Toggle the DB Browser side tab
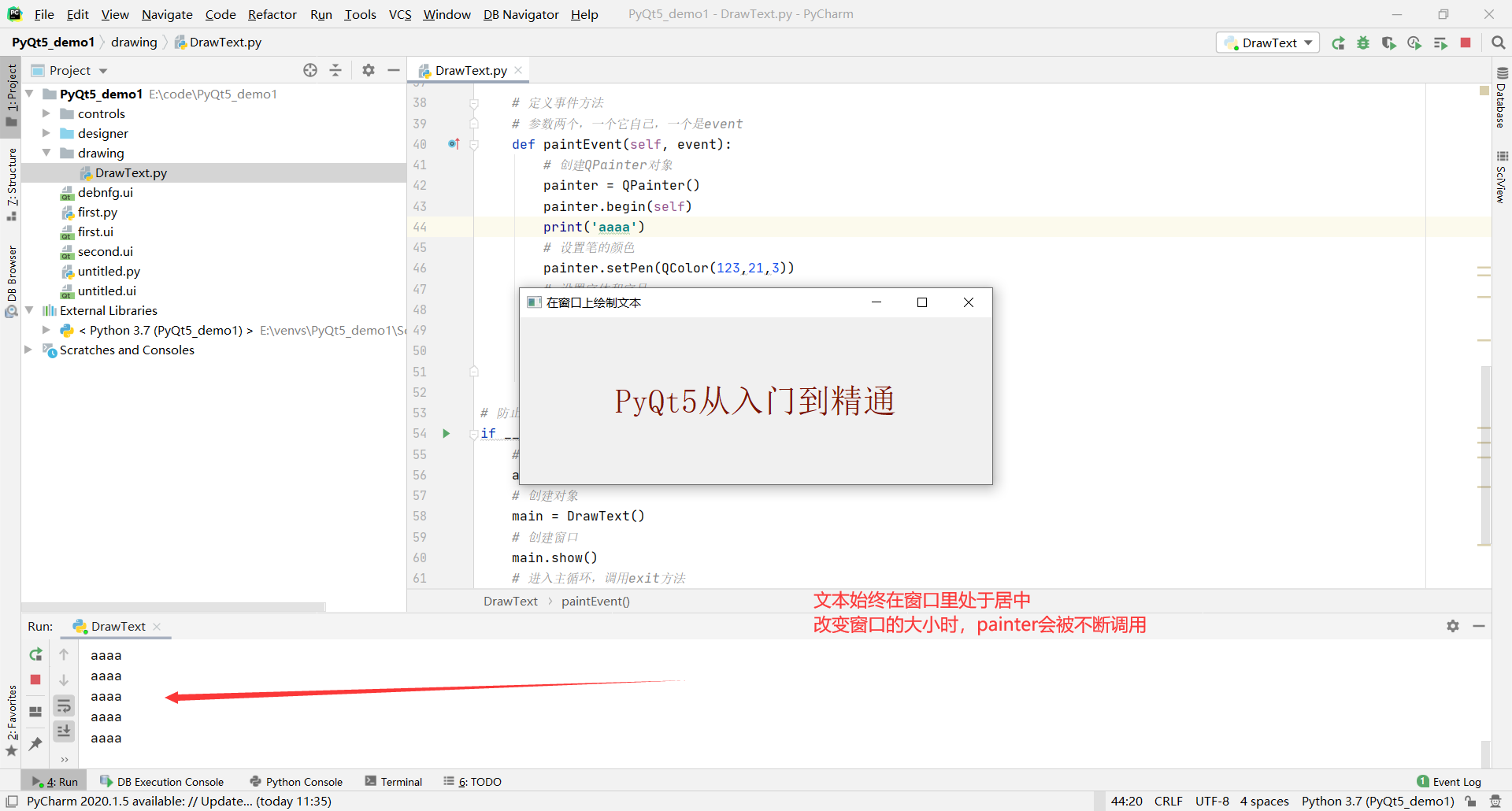 pyautogui.click(x=11, y=281)
